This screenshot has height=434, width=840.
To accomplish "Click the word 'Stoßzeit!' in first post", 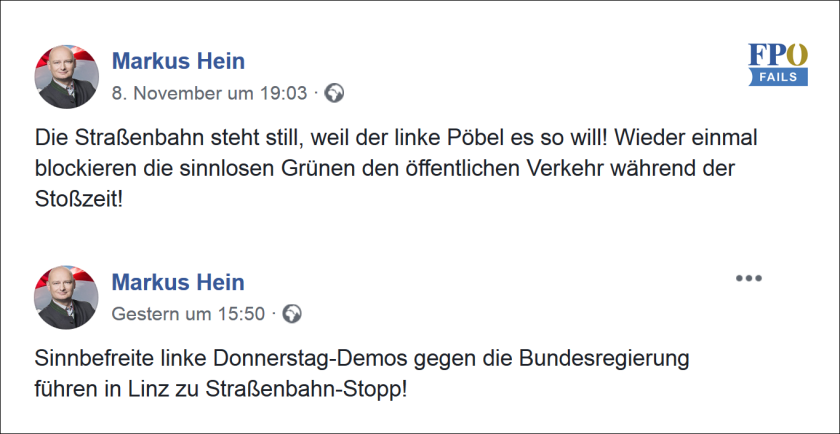I will coord(79,200).
